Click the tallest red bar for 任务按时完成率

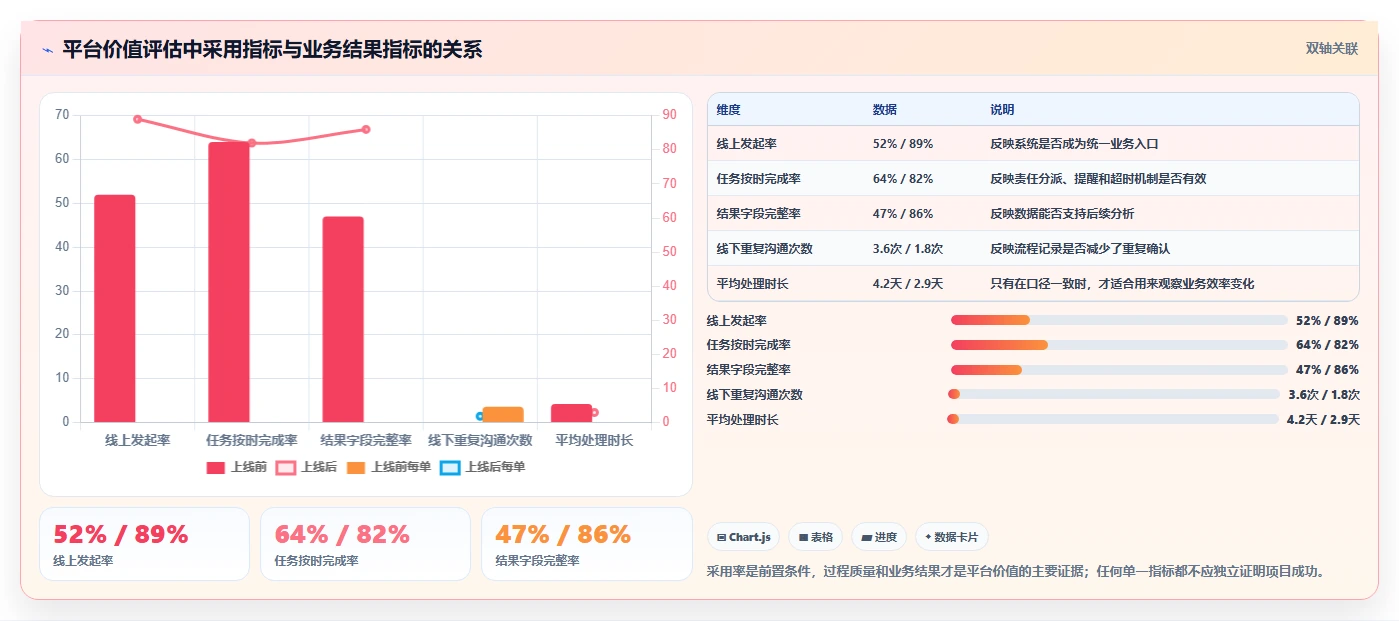tap(229, 282)
